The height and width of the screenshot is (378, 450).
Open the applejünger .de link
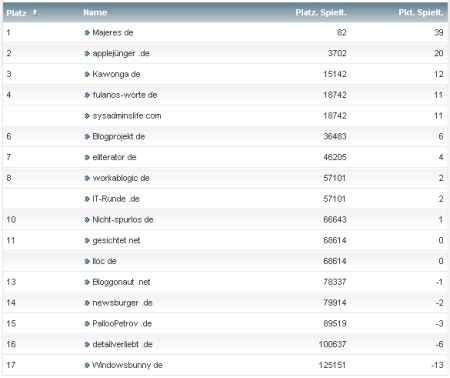click(x=121, y=53)
